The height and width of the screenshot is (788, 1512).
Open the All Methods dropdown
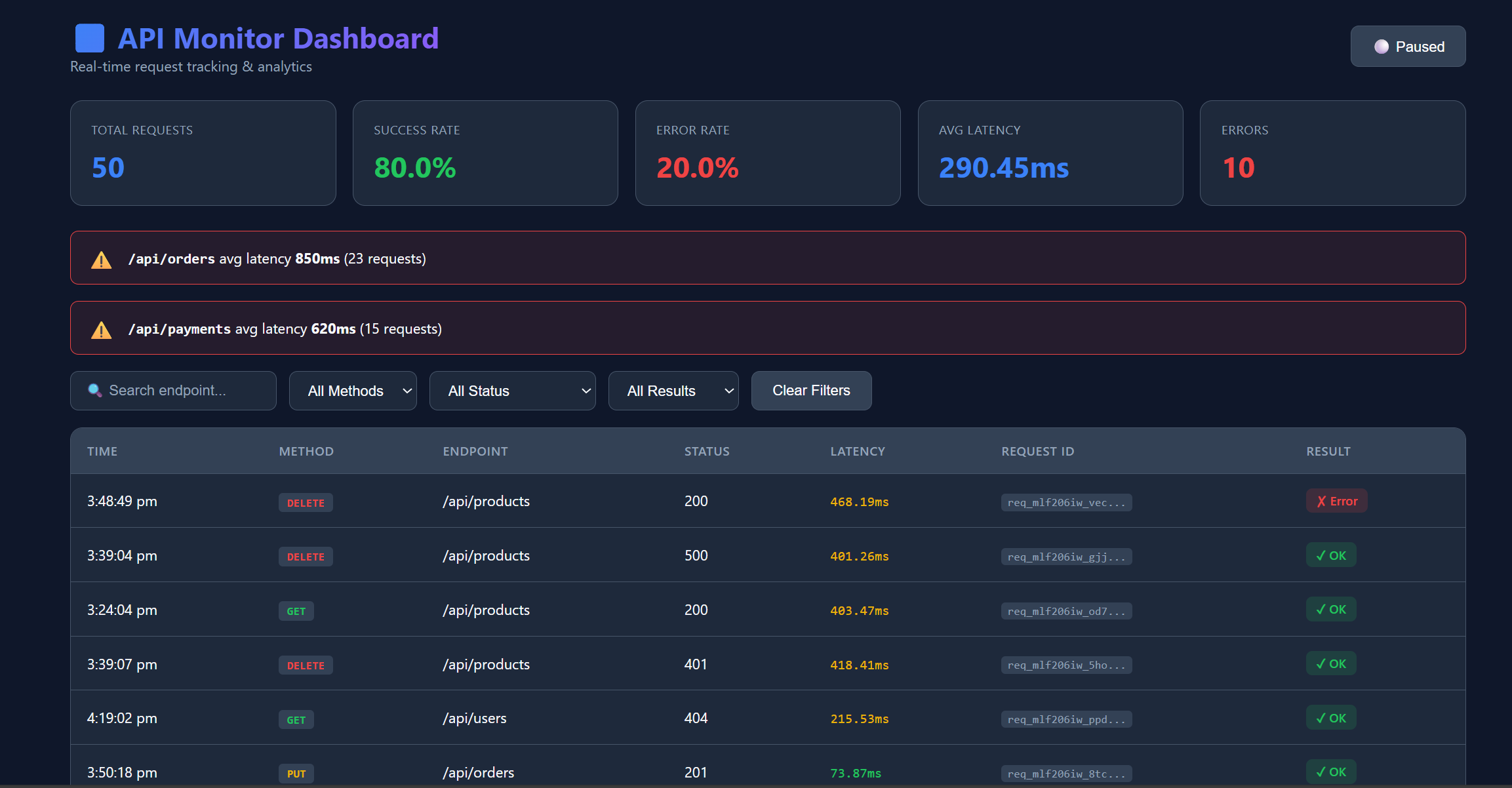click(x=353, y=390)
